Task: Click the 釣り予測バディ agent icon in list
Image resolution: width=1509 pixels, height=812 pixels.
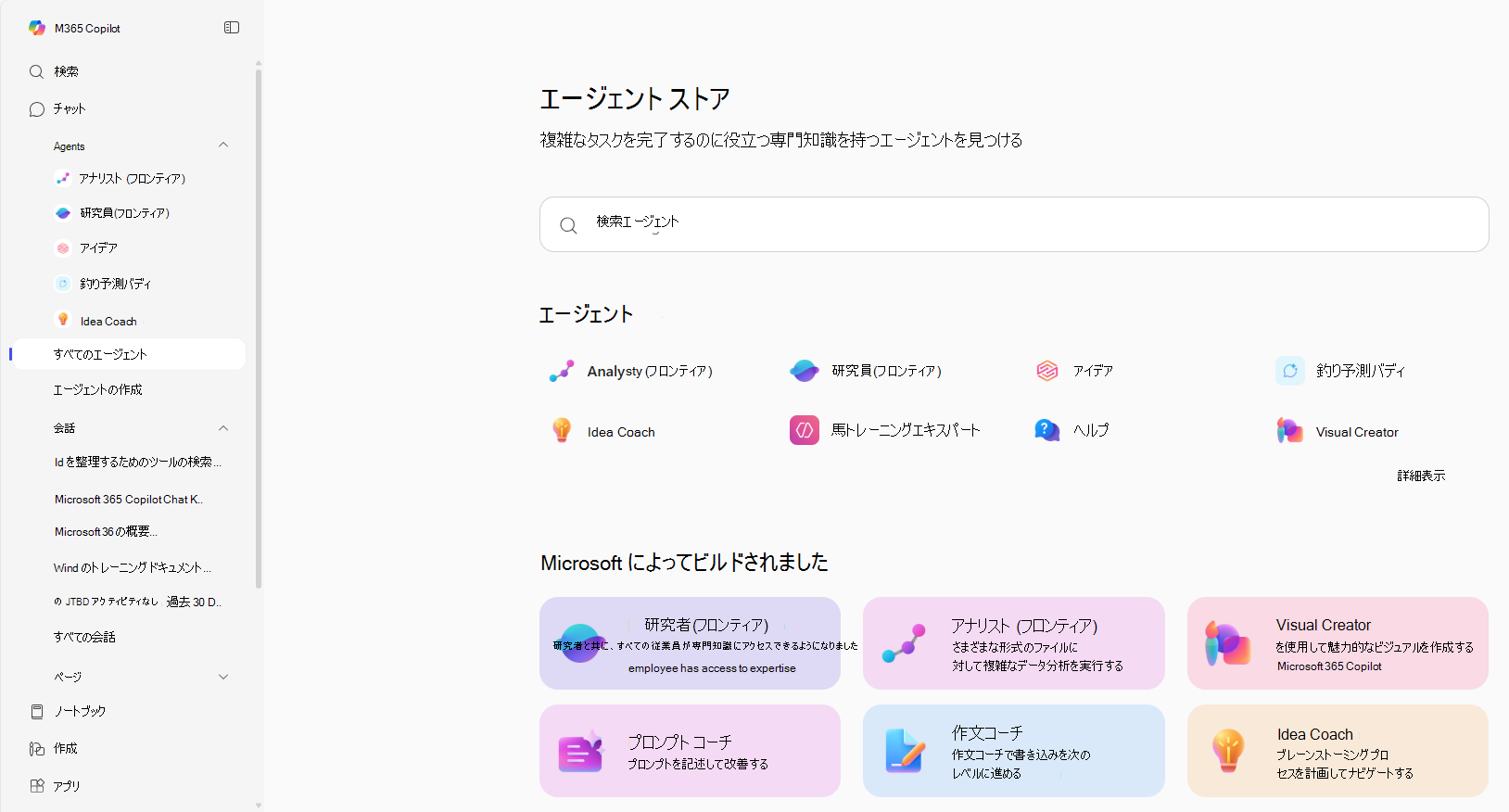Action: (x=1290, y=371)
